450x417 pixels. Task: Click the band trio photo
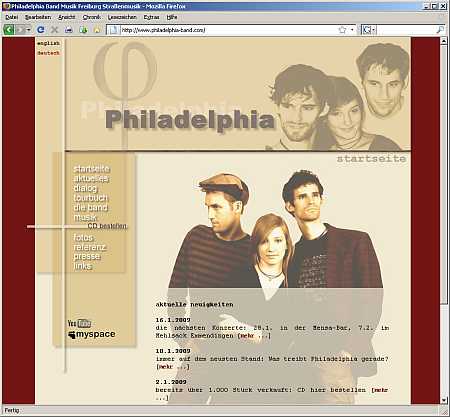click(x=276, y=229)
